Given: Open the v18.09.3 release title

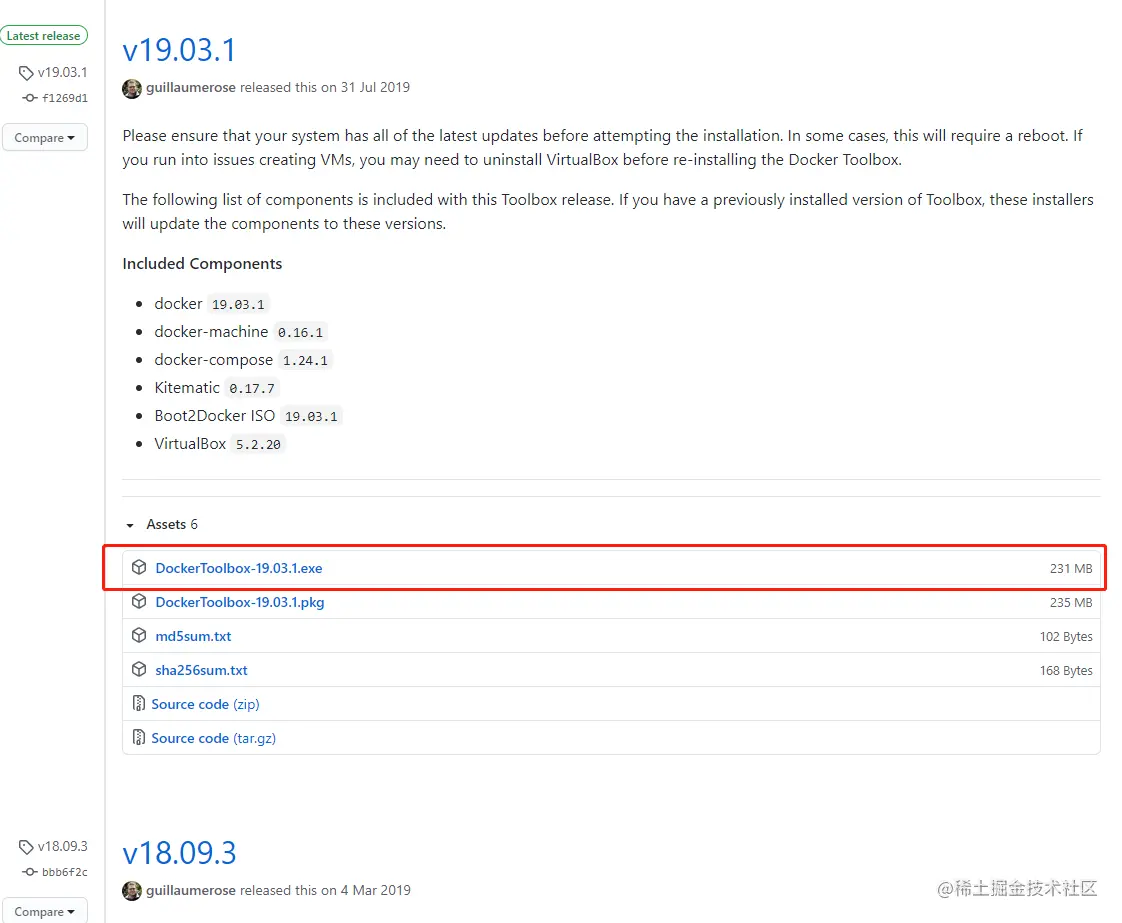Looking at the screenshot, I should pos(179,854).
